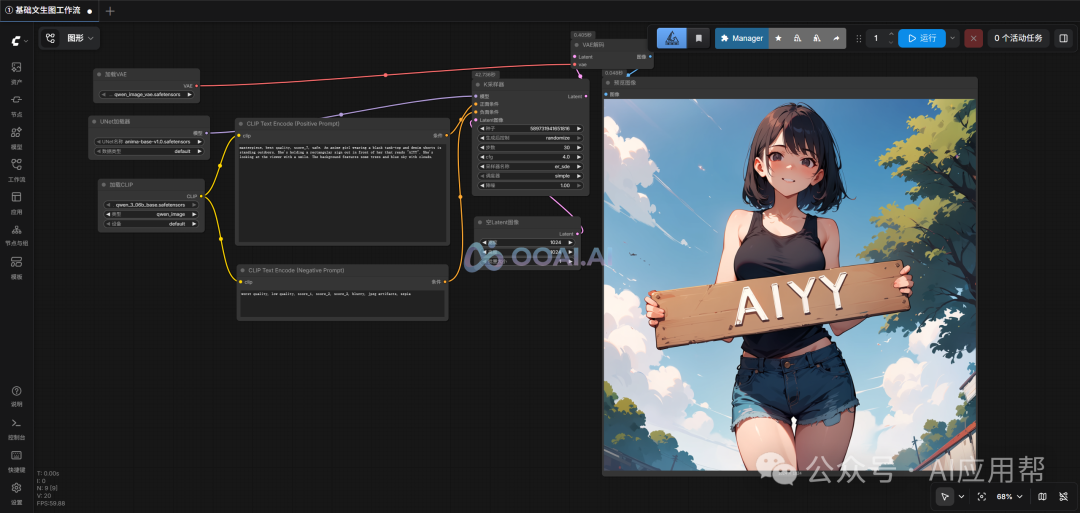Open the qwen_image type selector in 加载CLIP
The width and height of the screenshot is (1080, 513).
click(x=152, y=214)
